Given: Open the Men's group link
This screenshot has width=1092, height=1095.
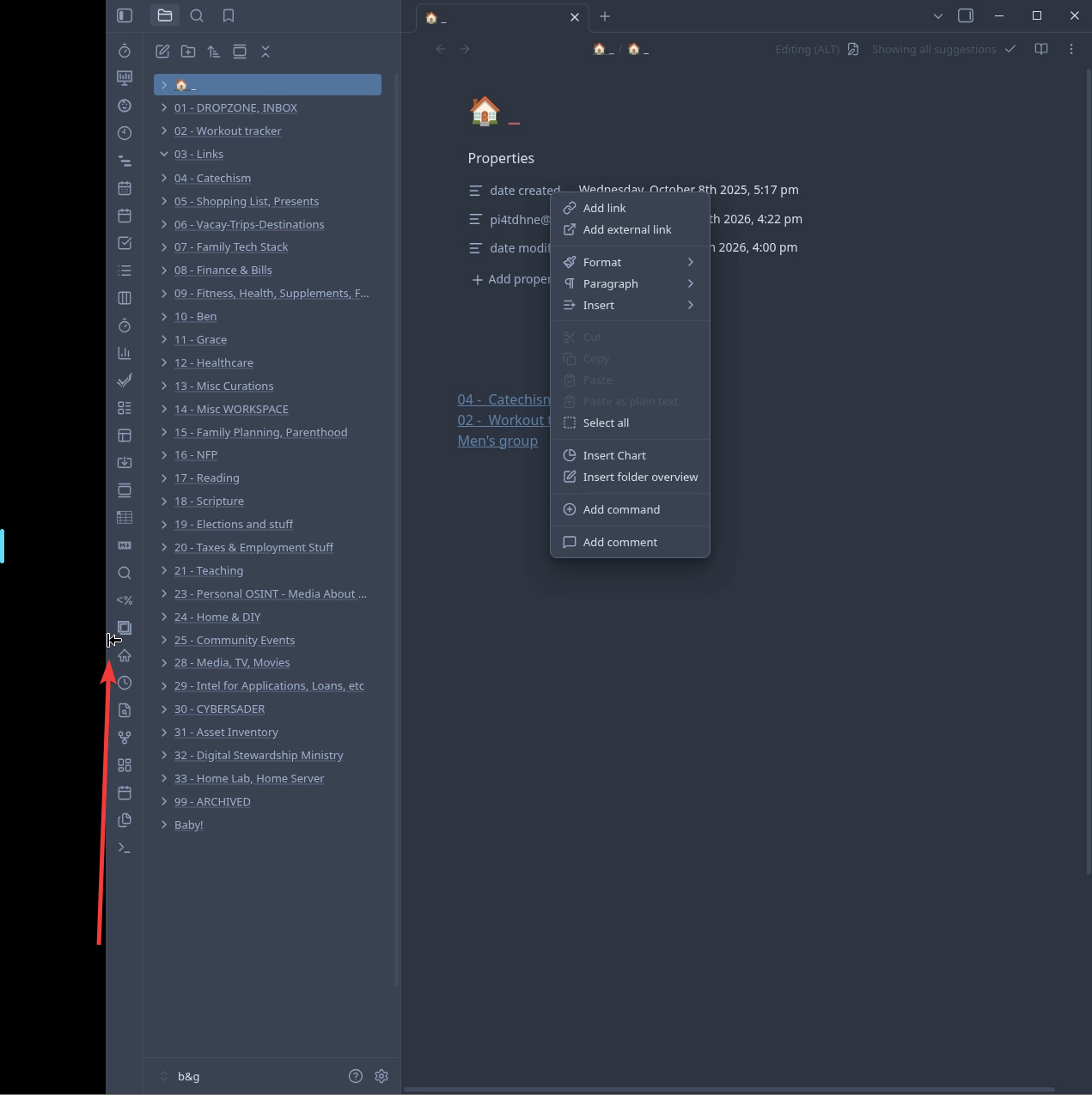Looking at the screenshot, I should pyautogui.click(x=497, y=441).
